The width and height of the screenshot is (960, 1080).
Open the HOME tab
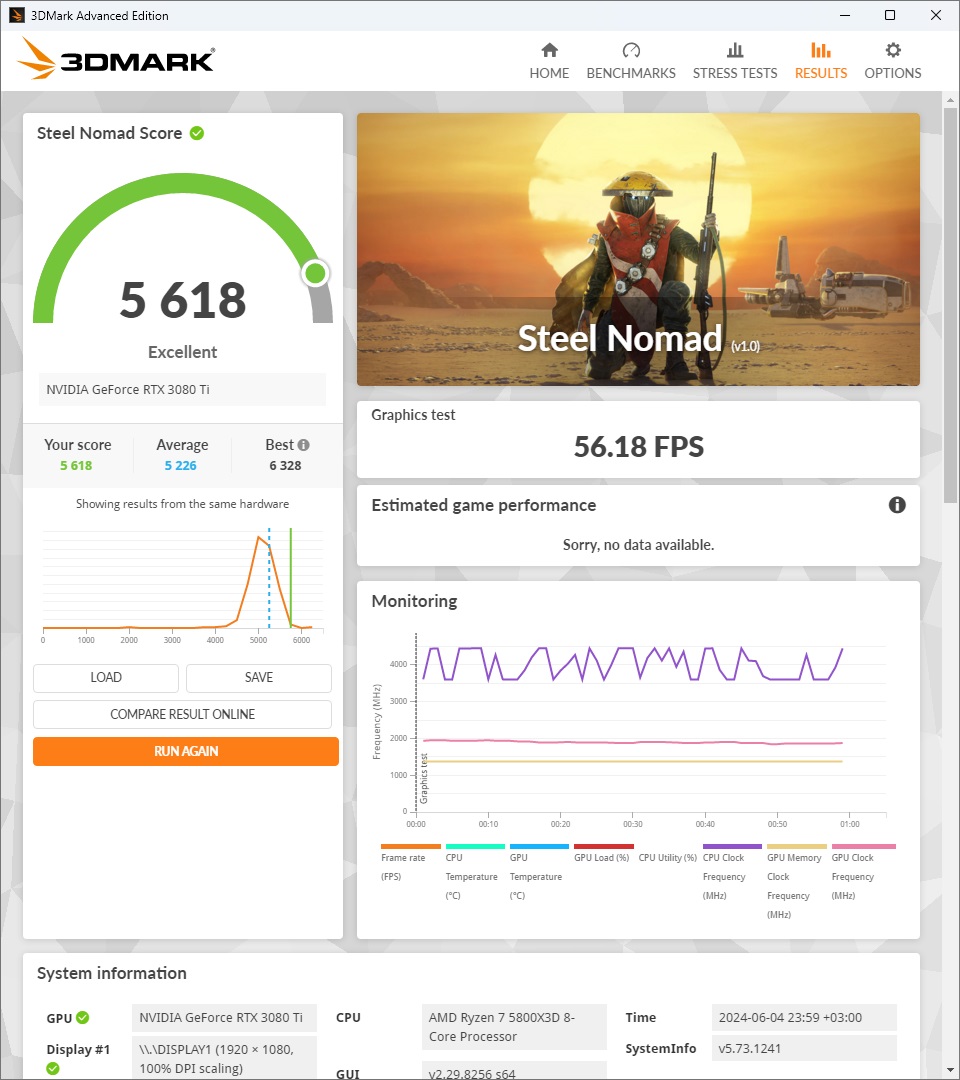(549, 61)
